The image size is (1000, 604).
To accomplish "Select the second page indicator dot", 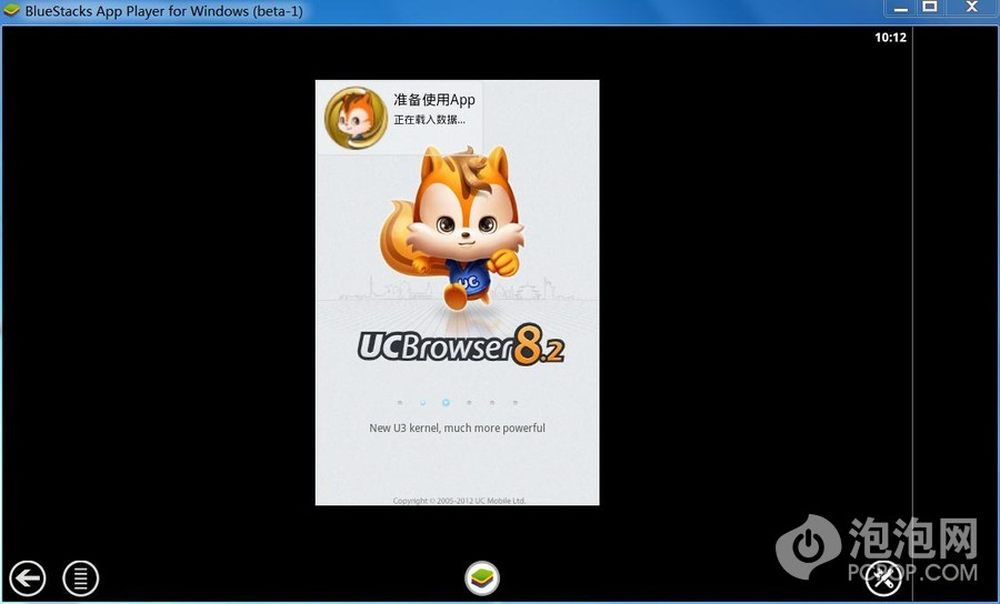I will (x=422, y=403).
